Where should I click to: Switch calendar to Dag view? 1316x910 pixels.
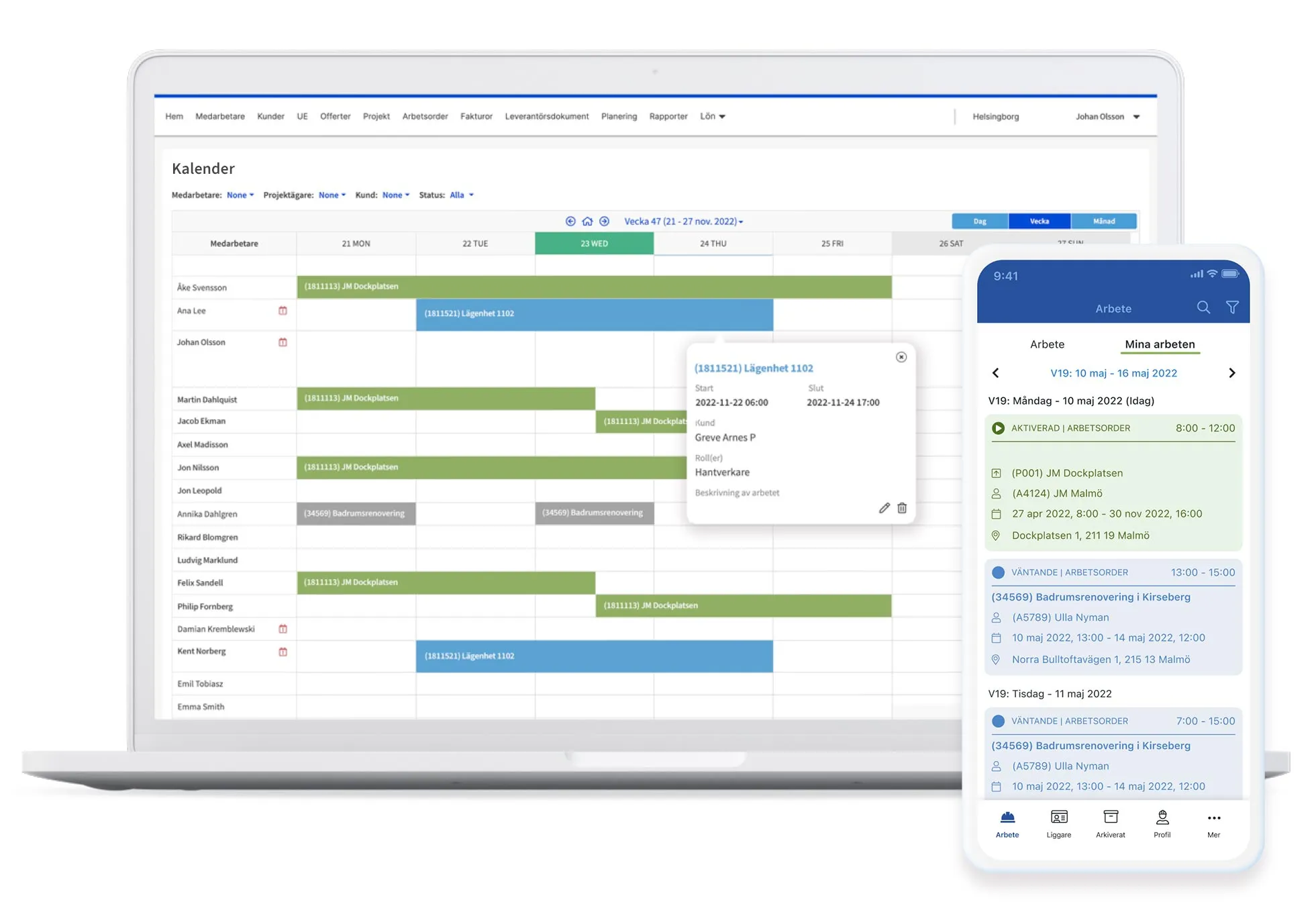(980, 221)
